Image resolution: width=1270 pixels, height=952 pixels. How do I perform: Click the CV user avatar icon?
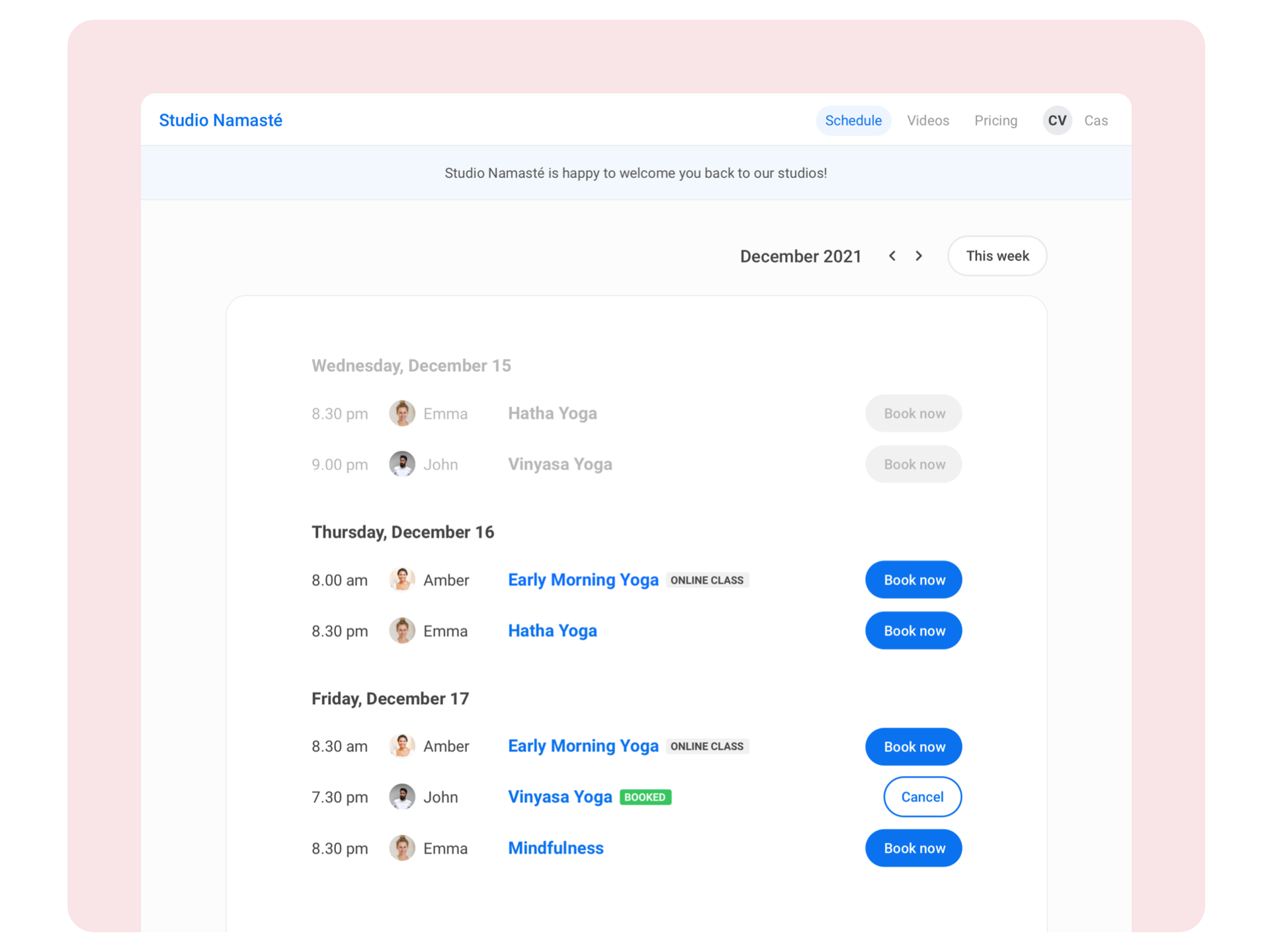pos(1056,120)
